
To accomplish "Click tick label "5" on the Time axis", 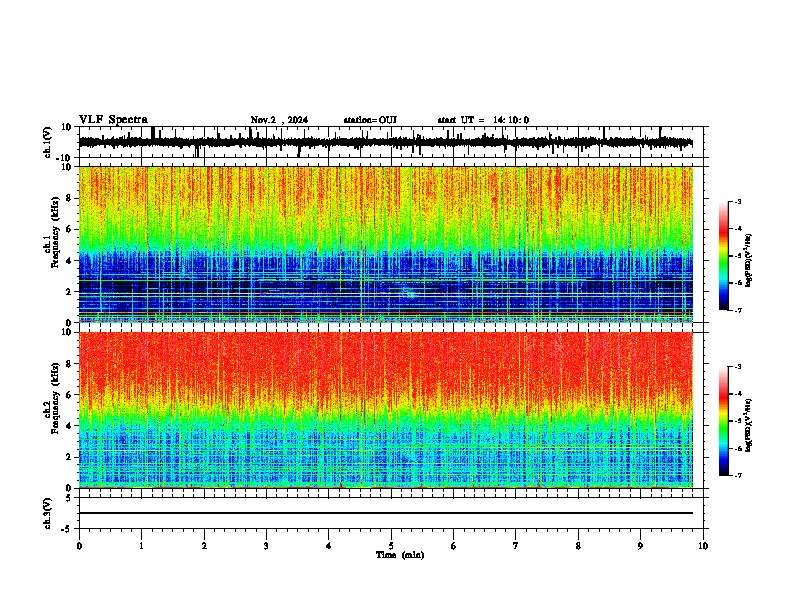I will click(391, 546).
